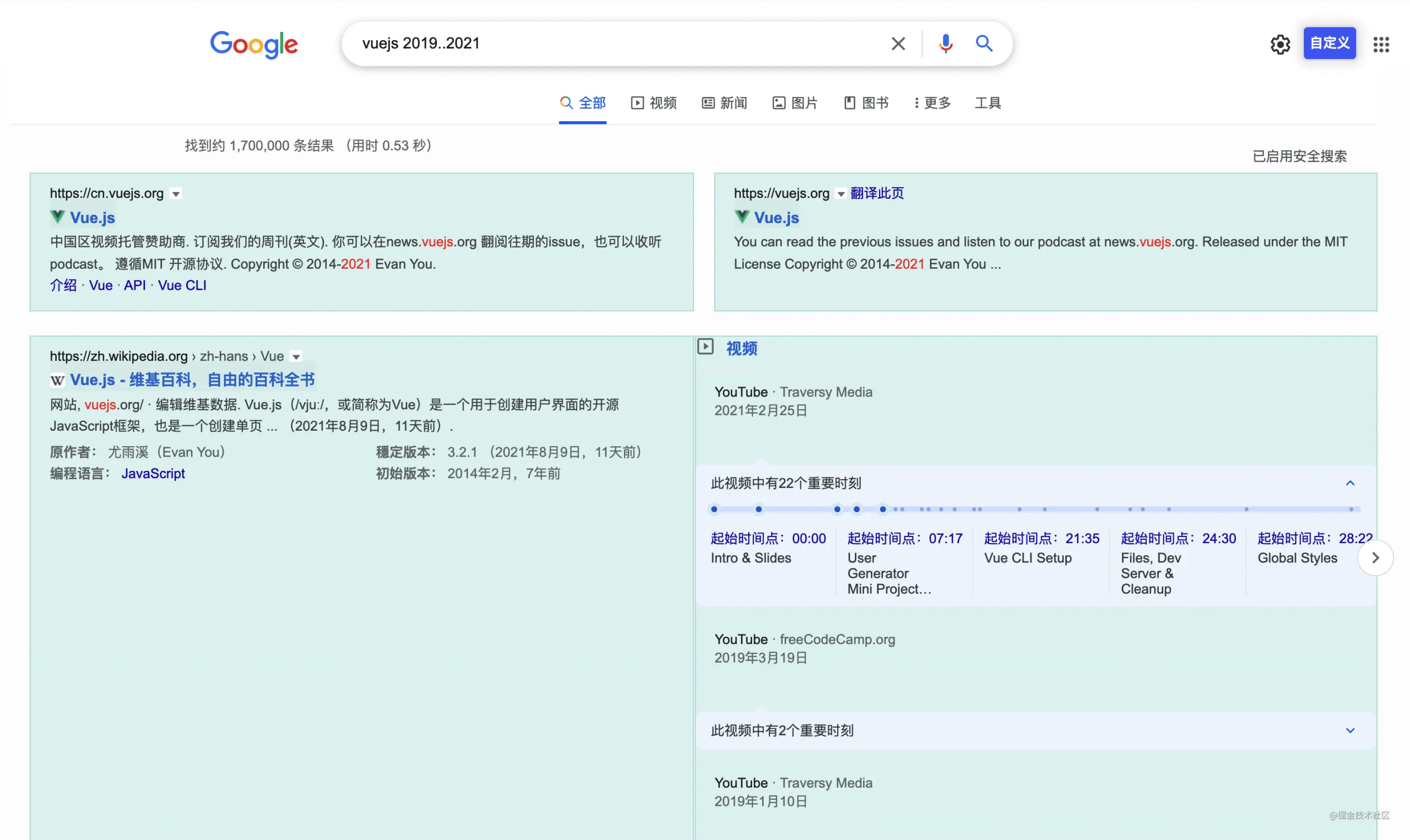
Task: Open the Vue sitelink
Action: point(101,285)
